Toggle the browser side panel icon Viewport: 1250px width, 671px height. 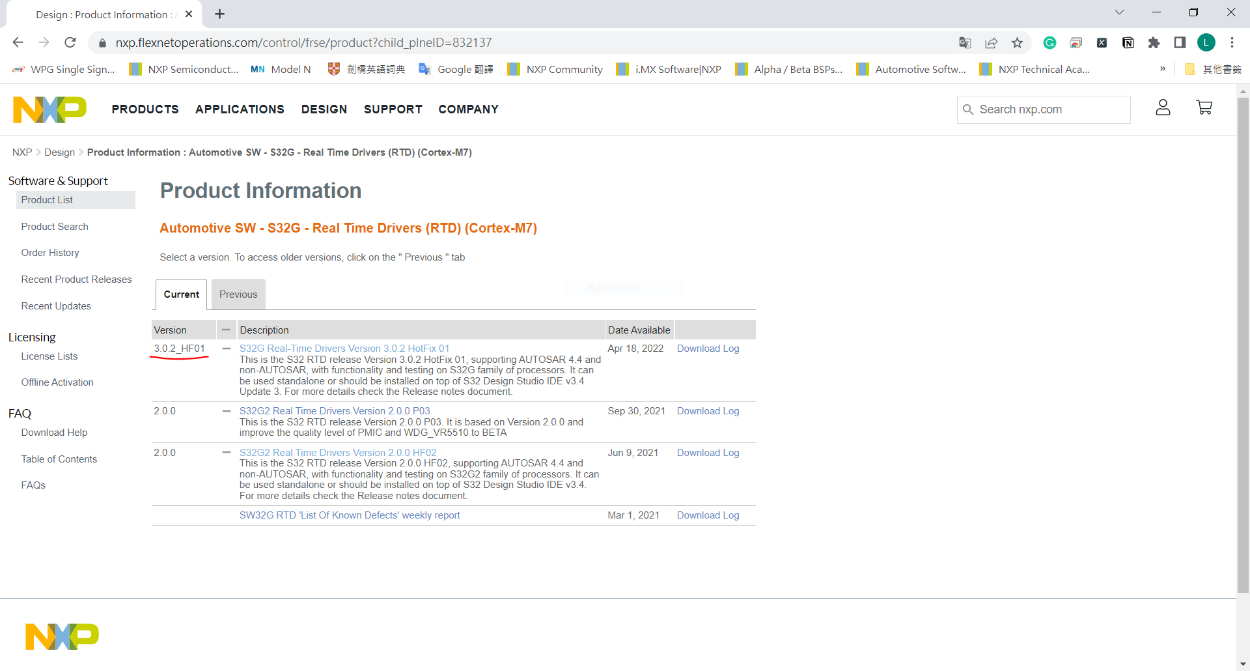[1180, 42]
